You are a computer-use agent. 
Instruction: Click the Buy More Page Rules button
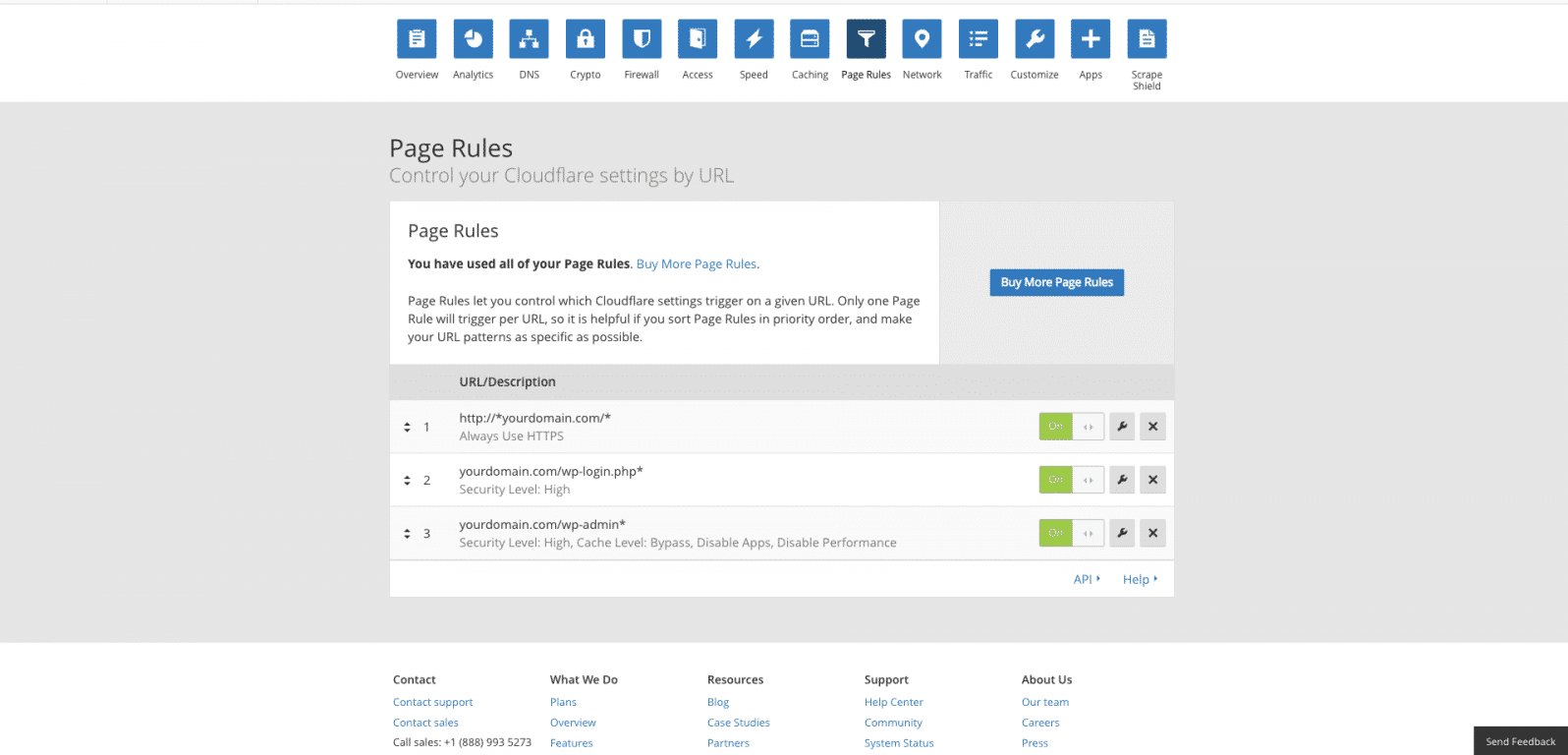pyautogui.click(x=1057, y=282)
